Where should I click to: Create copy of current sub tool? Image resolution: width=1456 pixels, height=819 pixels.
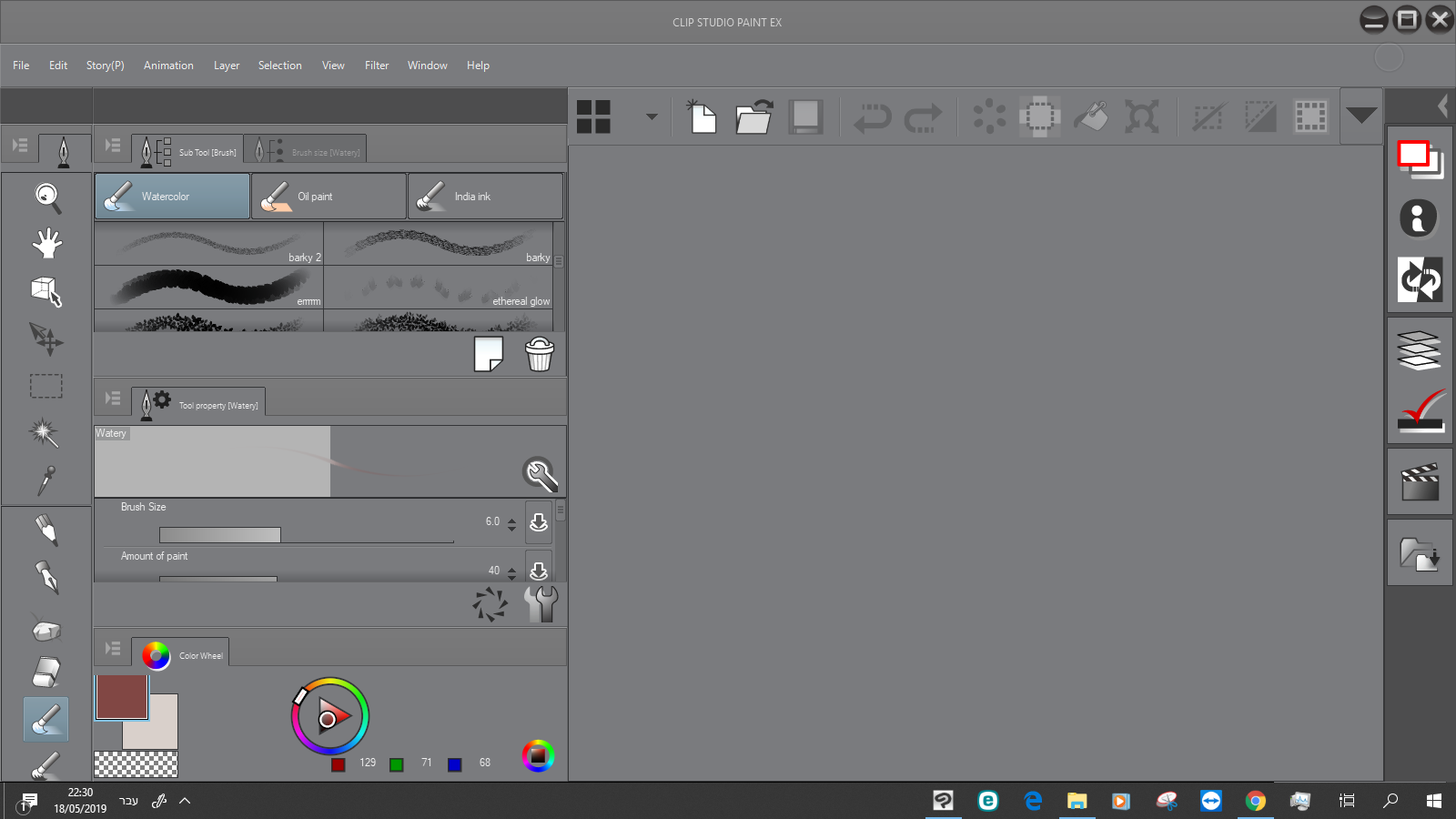(x=489, y=354)
